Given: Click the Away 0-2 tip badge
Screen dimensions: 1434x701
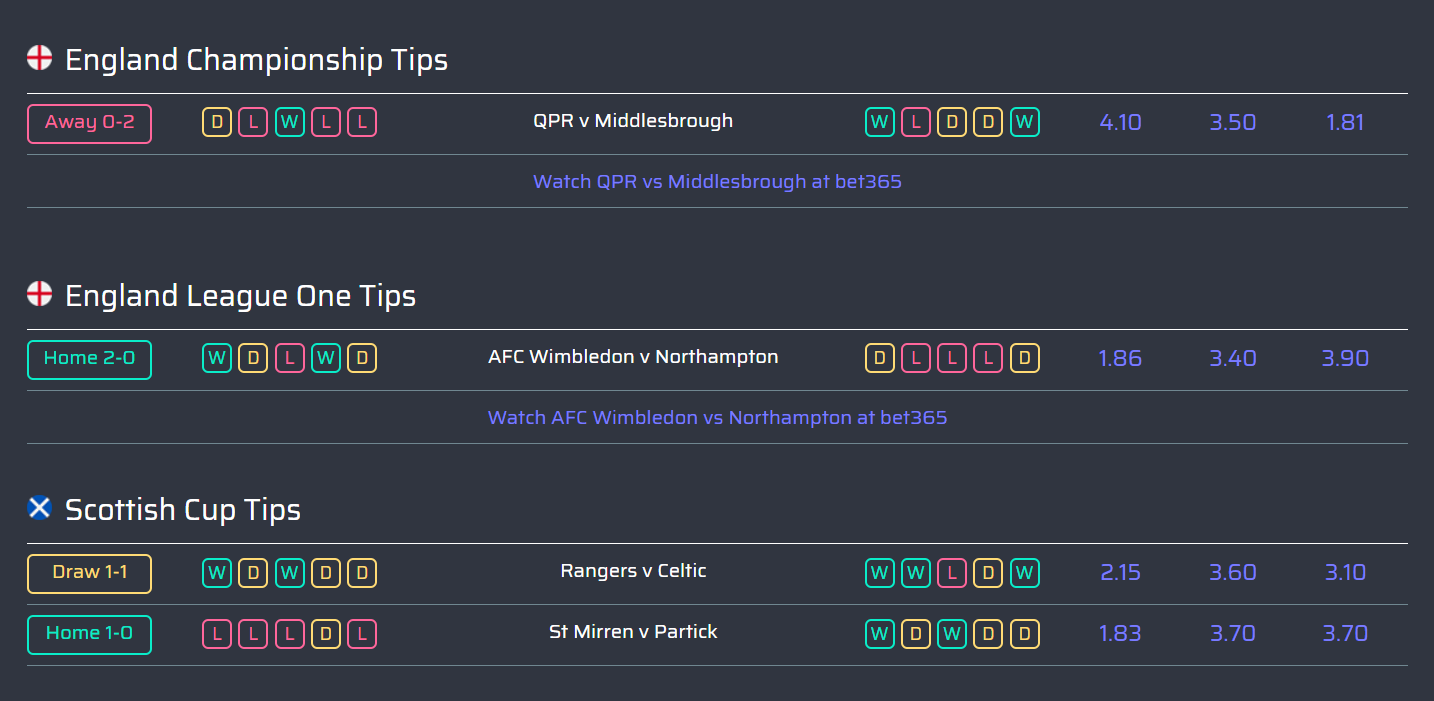Looking at the screenshot, I should 89,123.
